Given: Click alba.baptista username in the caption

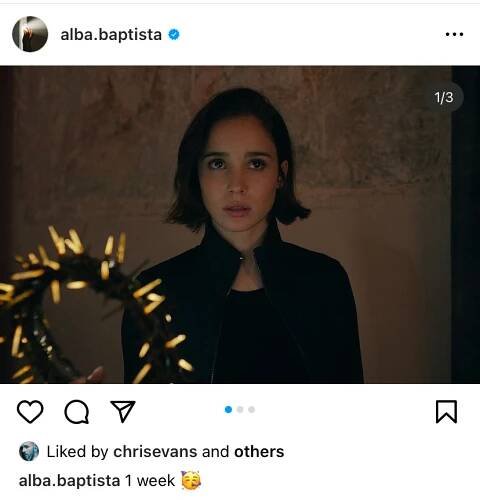Looking at the screenshot, I should 69,481.
